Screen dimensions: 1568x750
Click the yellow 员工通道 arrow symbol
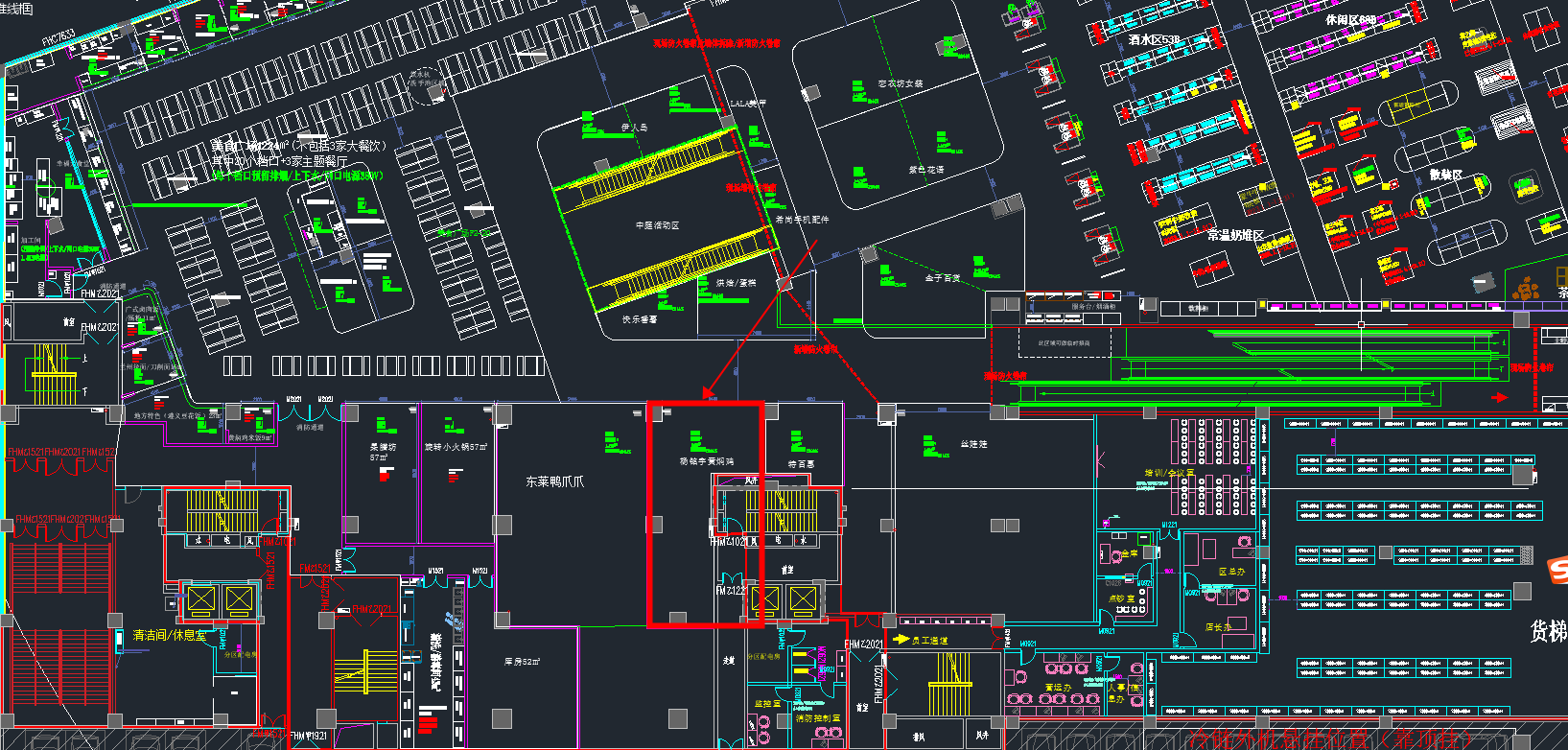coord(901,639)
